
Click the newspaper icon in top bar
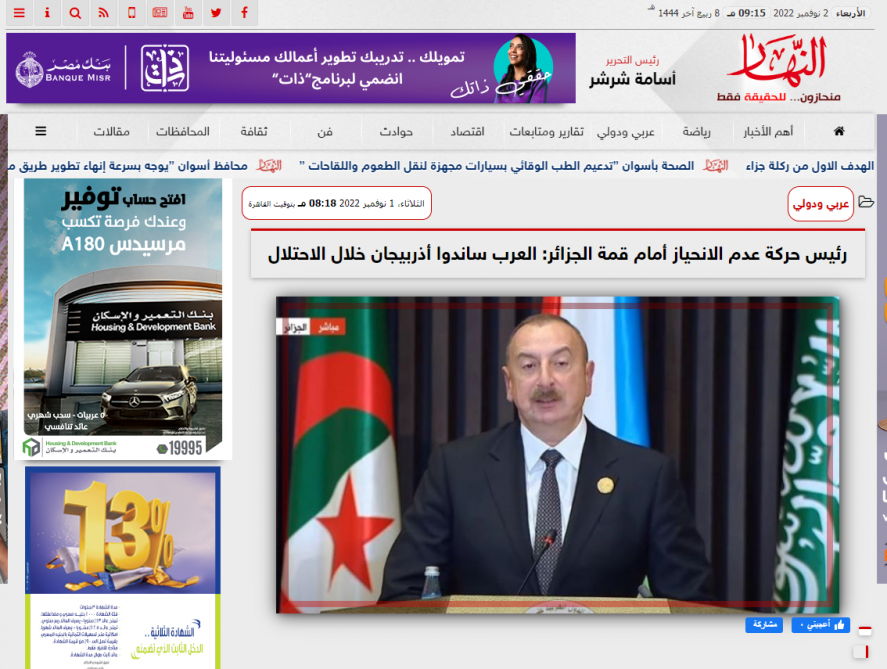160,13
